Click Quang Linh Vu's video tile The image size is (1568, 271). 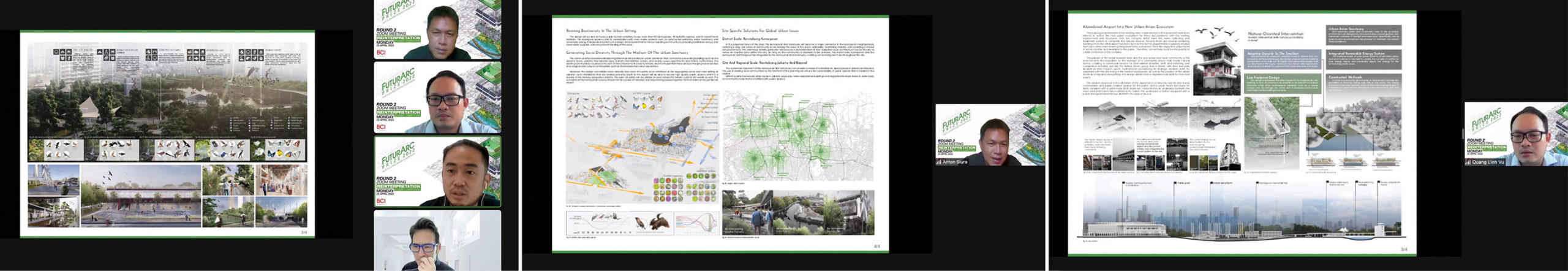click(x=1516, y=134)
